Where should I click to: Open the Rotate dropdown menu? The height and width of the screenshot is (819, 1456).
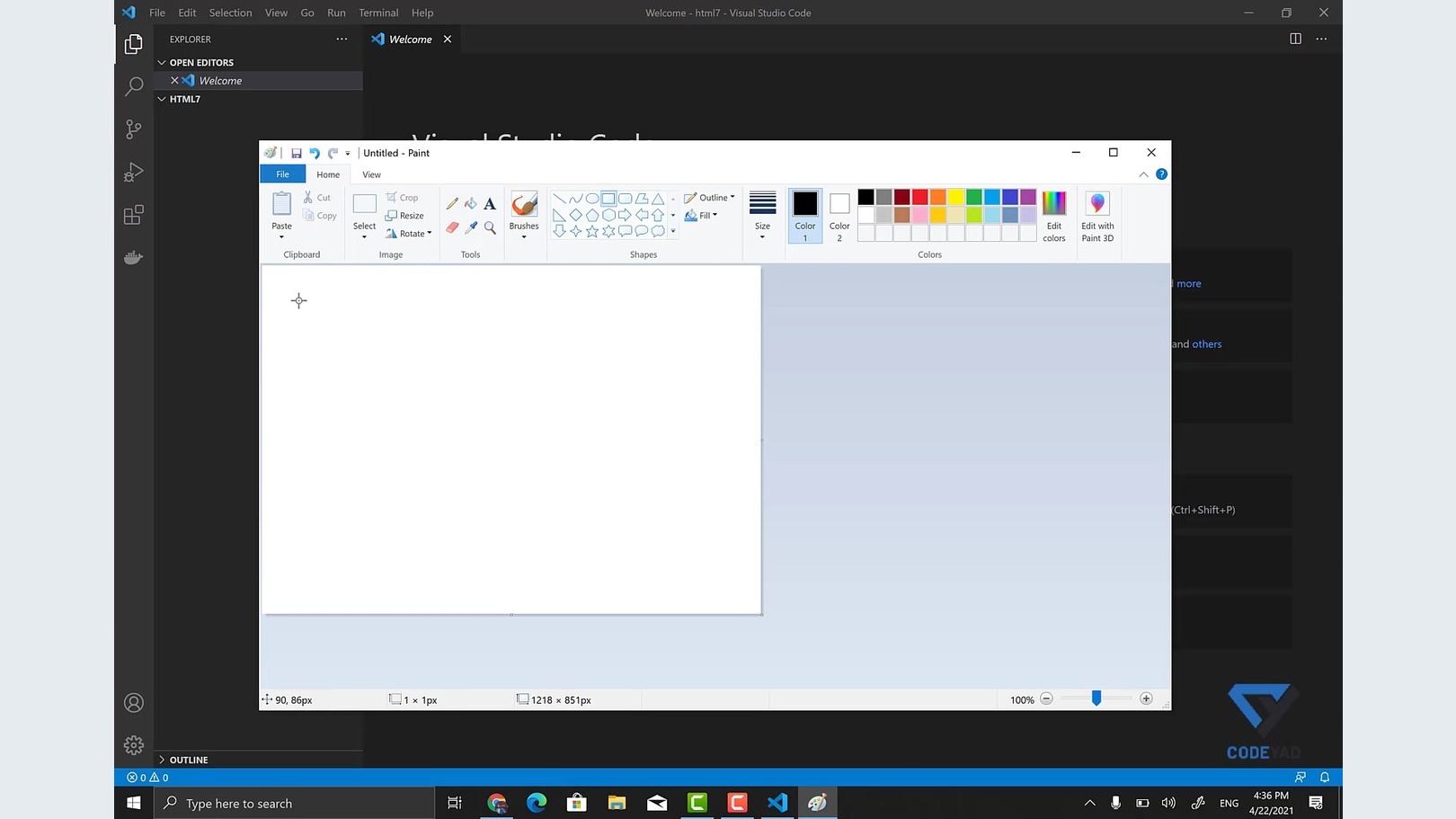[409, 234]
